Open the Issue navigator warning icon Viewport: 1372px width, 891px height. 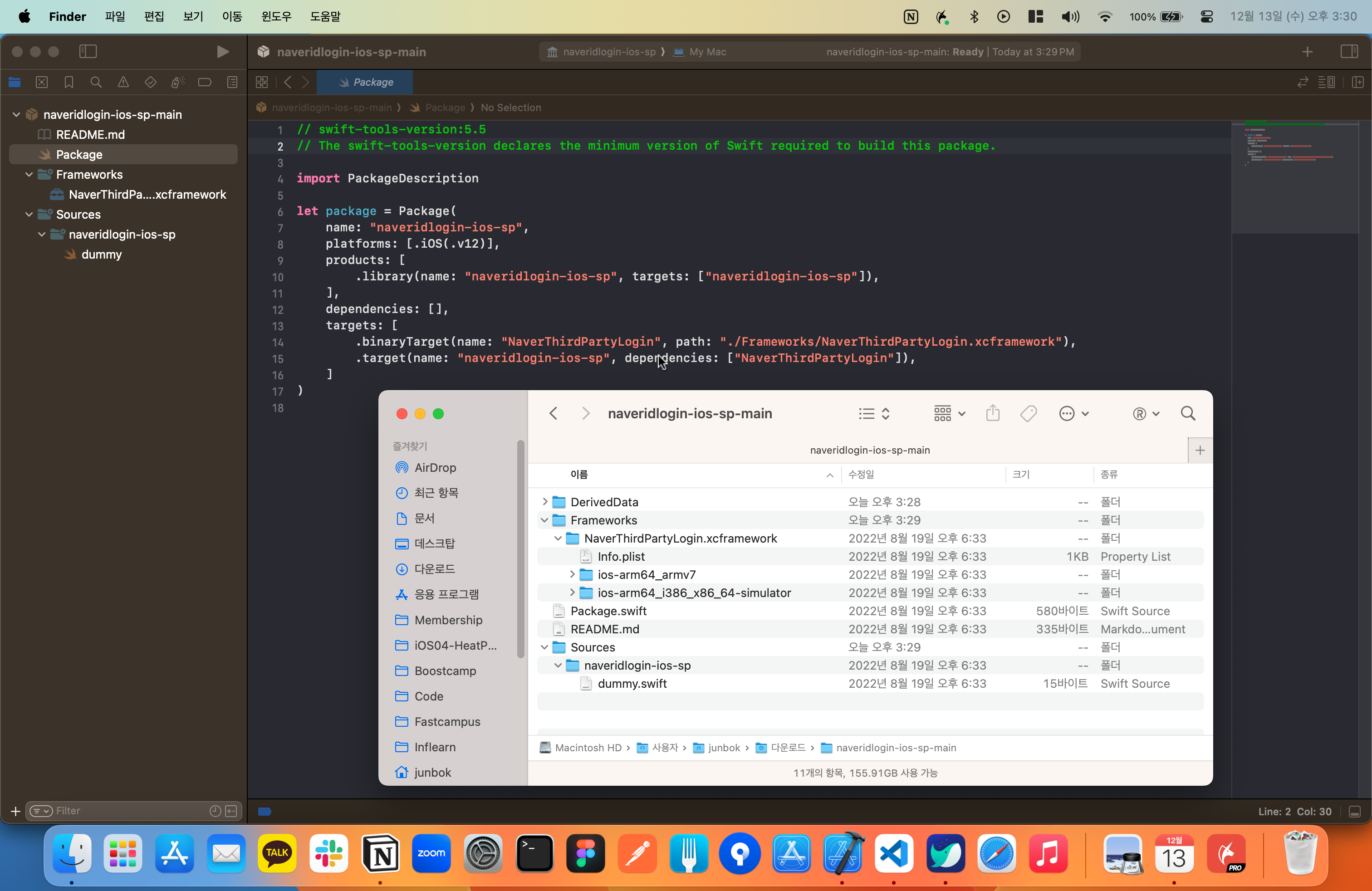123,83
